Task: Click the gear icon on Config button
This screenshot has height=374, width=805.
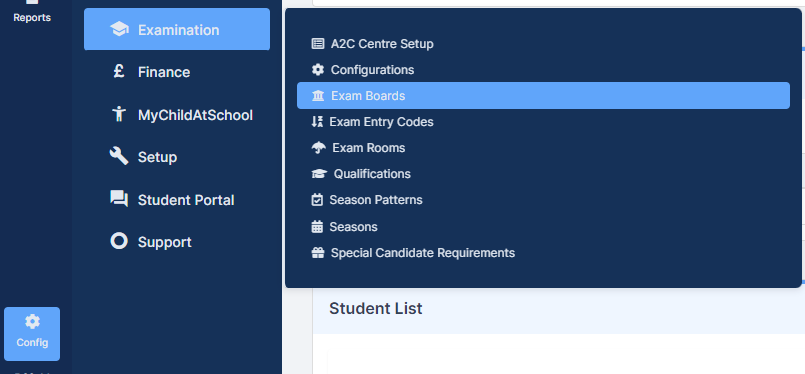Action: (x=32, y=322)
